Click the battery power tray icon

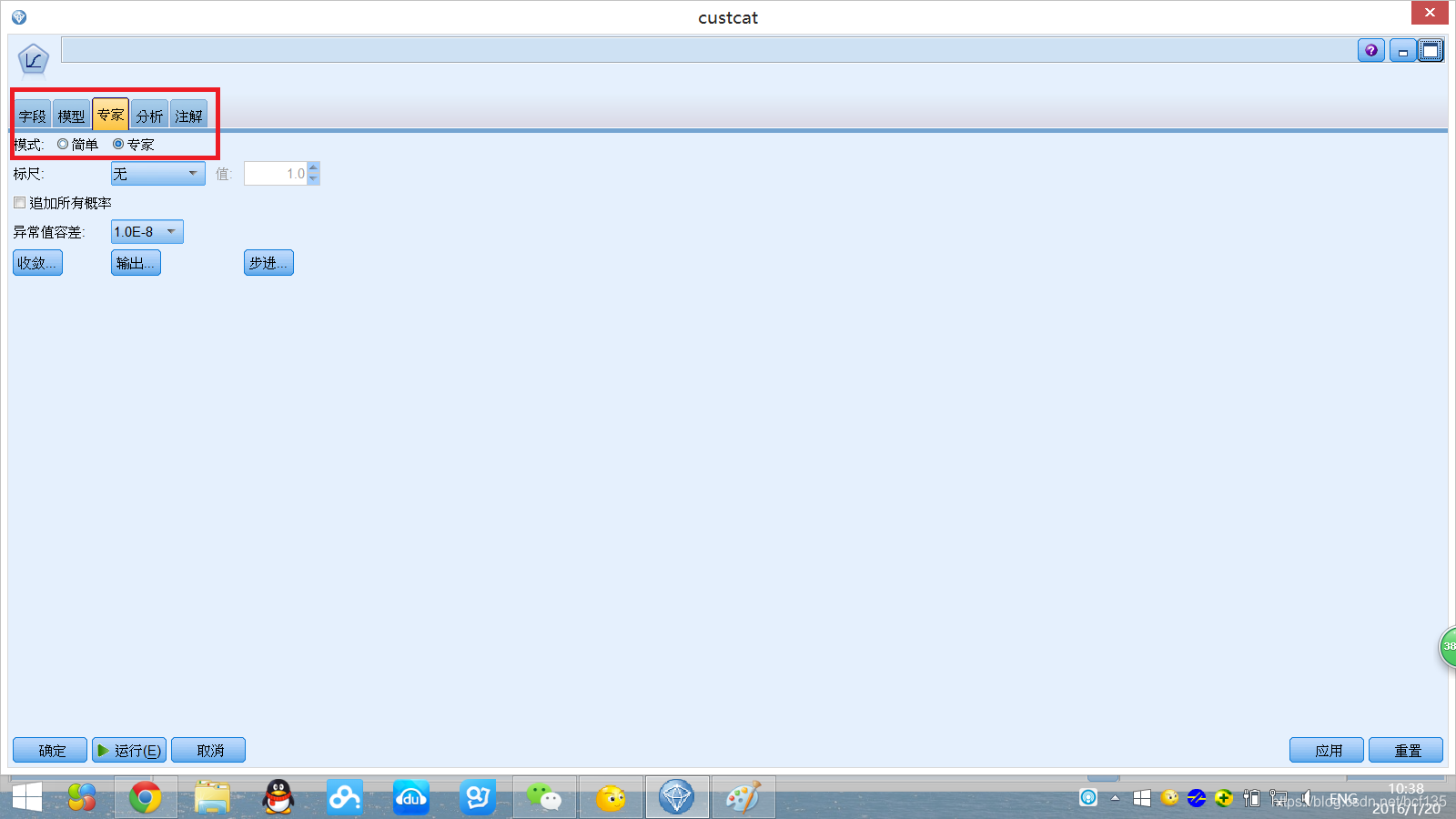(x=1252, y=798)
